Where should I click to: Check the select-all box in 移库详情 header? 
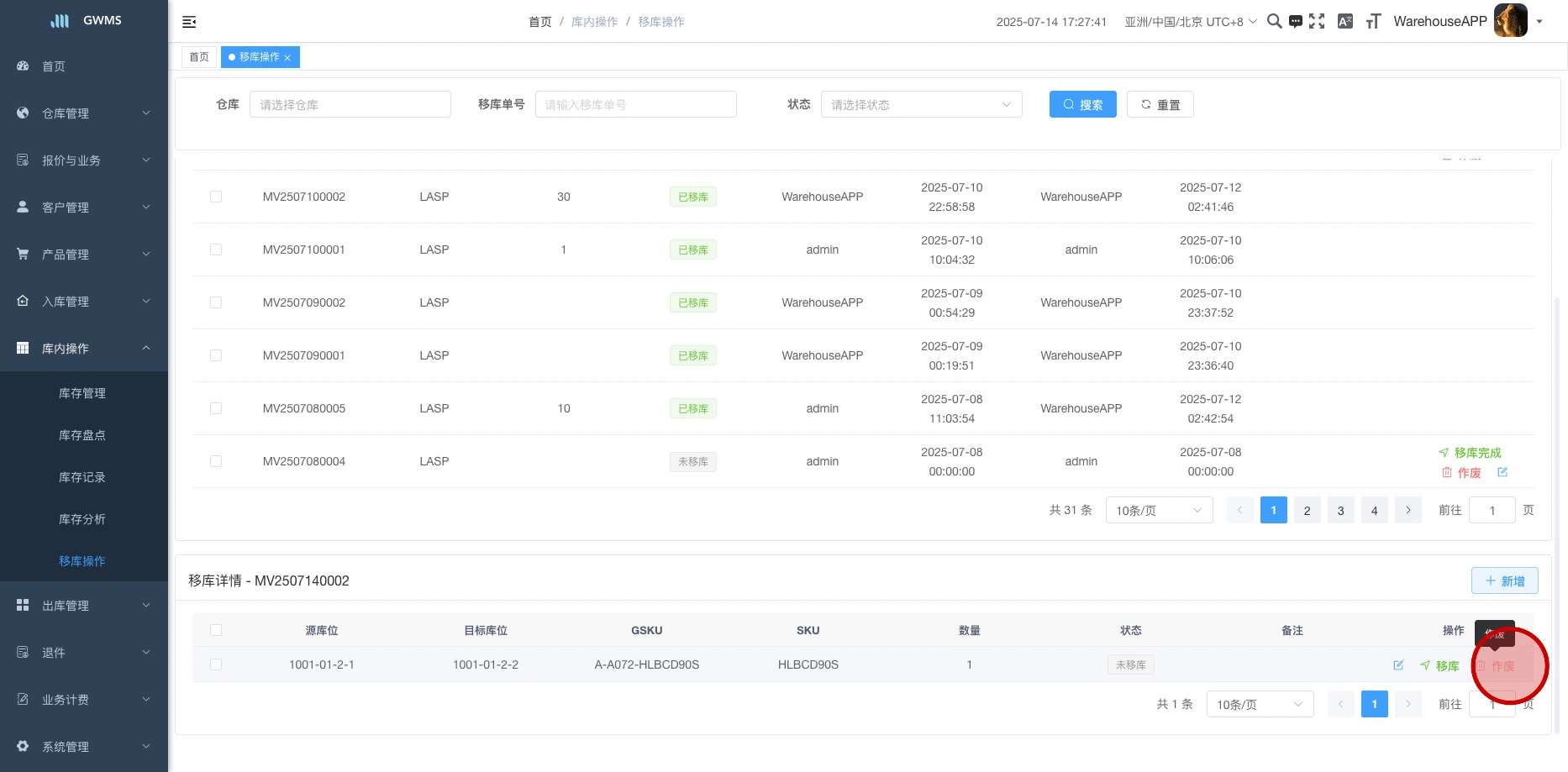point(216,630)
